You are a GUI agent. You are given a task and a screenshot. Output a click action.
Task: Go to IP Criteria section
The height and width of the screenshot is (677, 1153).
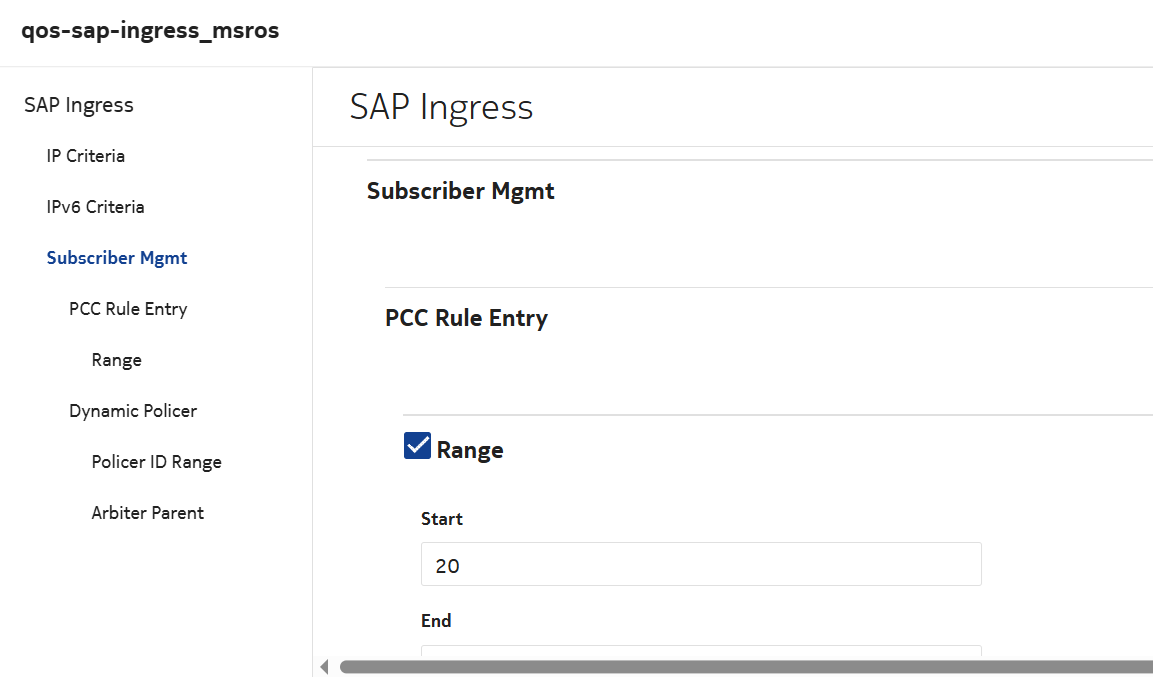tap(86, 156)
